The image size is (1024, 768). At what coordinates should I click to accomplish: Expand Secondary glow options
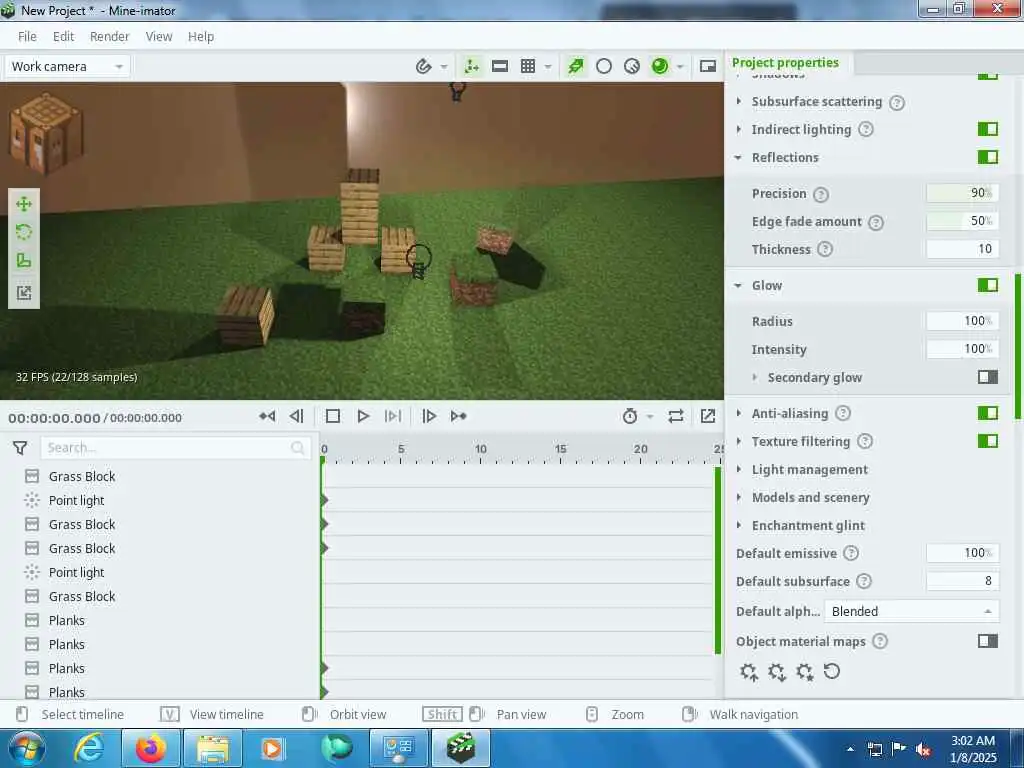point(754,377)
